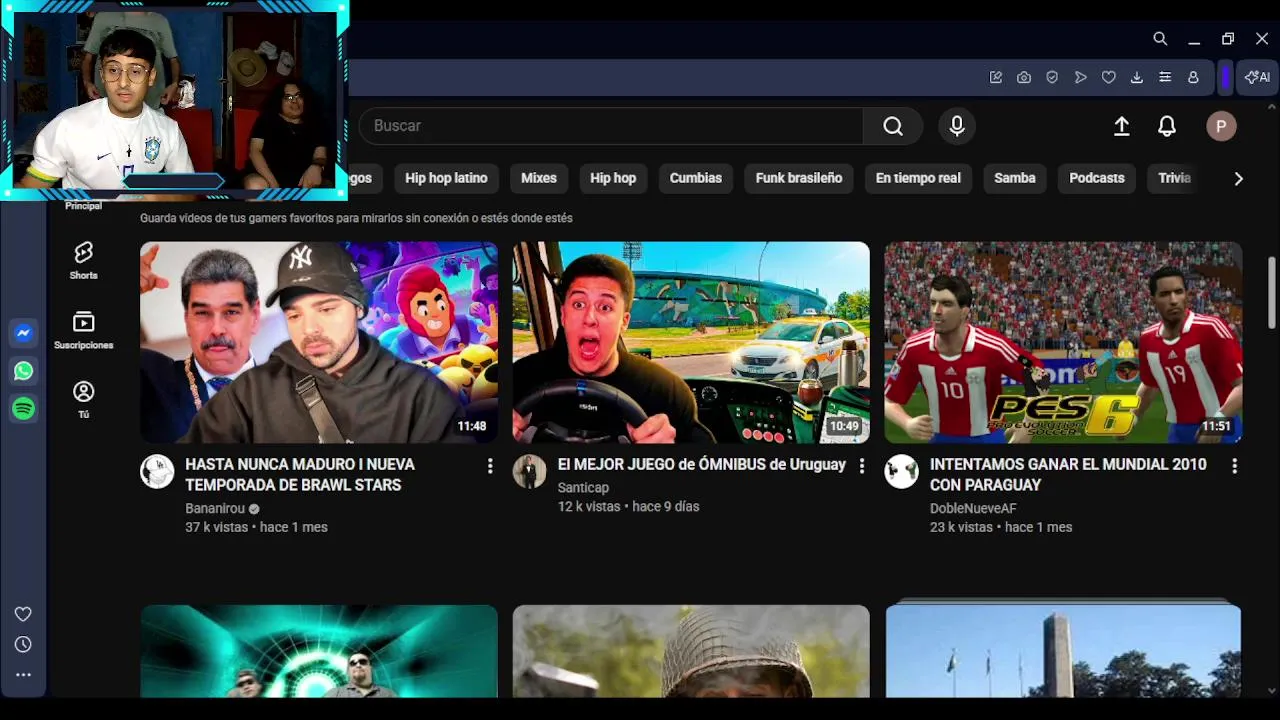Open WhatsApp in the browser sidebar
1280x720 pixels.
pyautogui.click(x=23, y=371)
